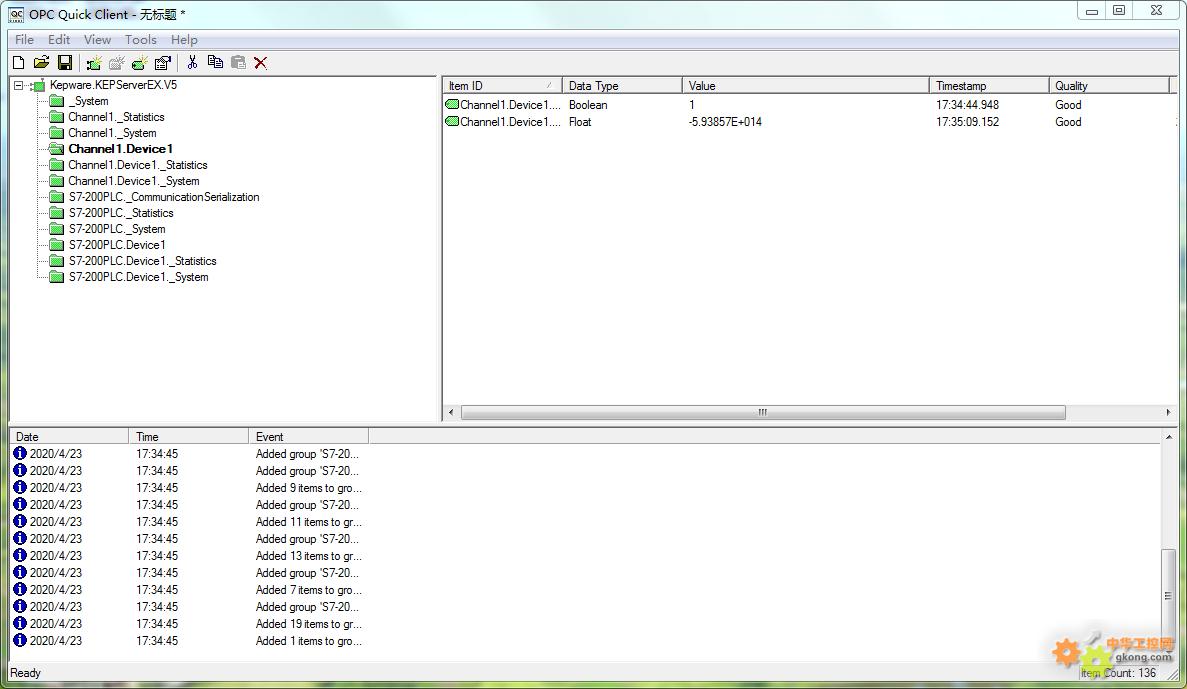Screen dimensions: 1187x689
Task: Open the File menu
Action: pos(24,39)
